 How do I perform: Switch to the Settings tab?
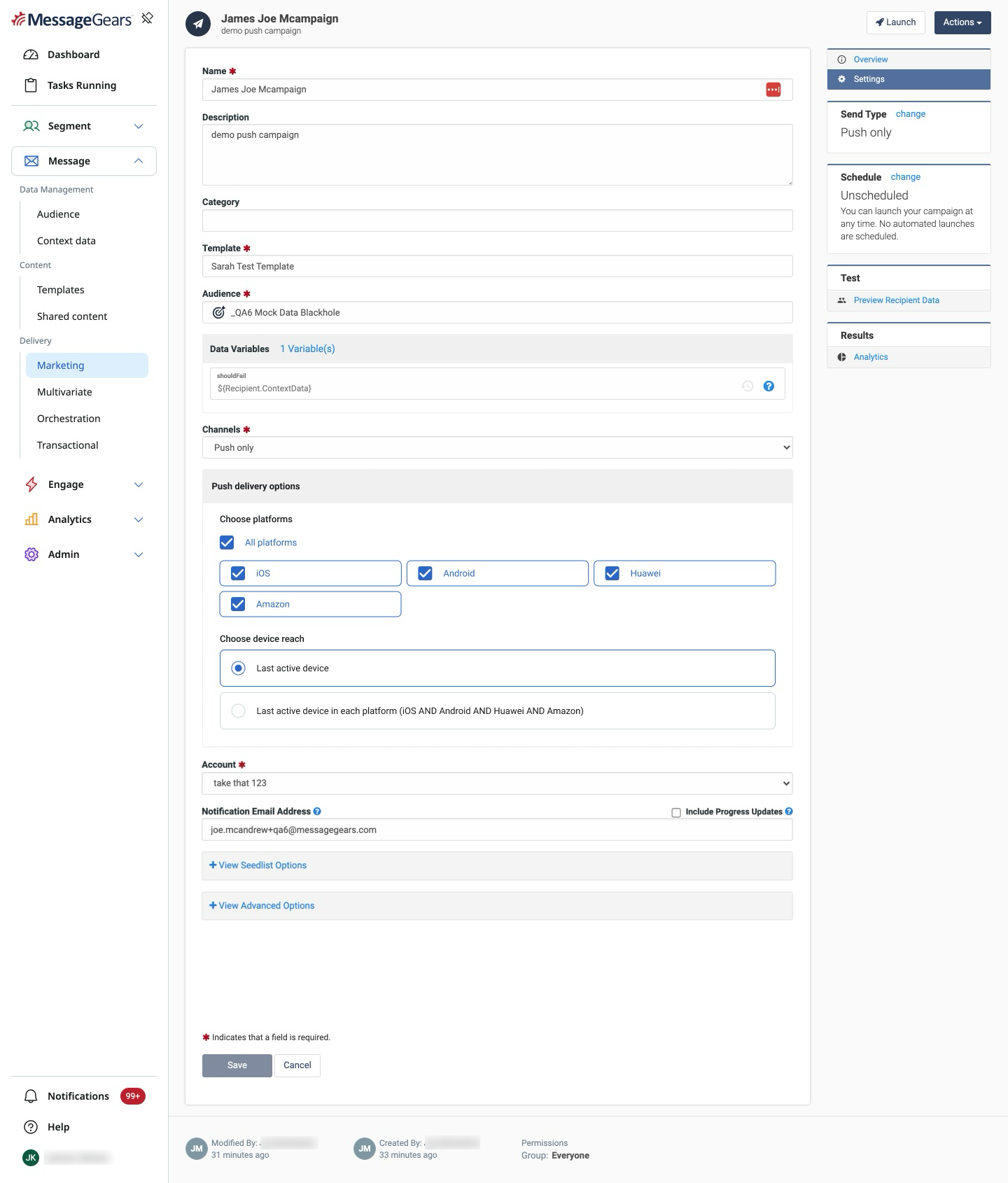coord(909,79)
